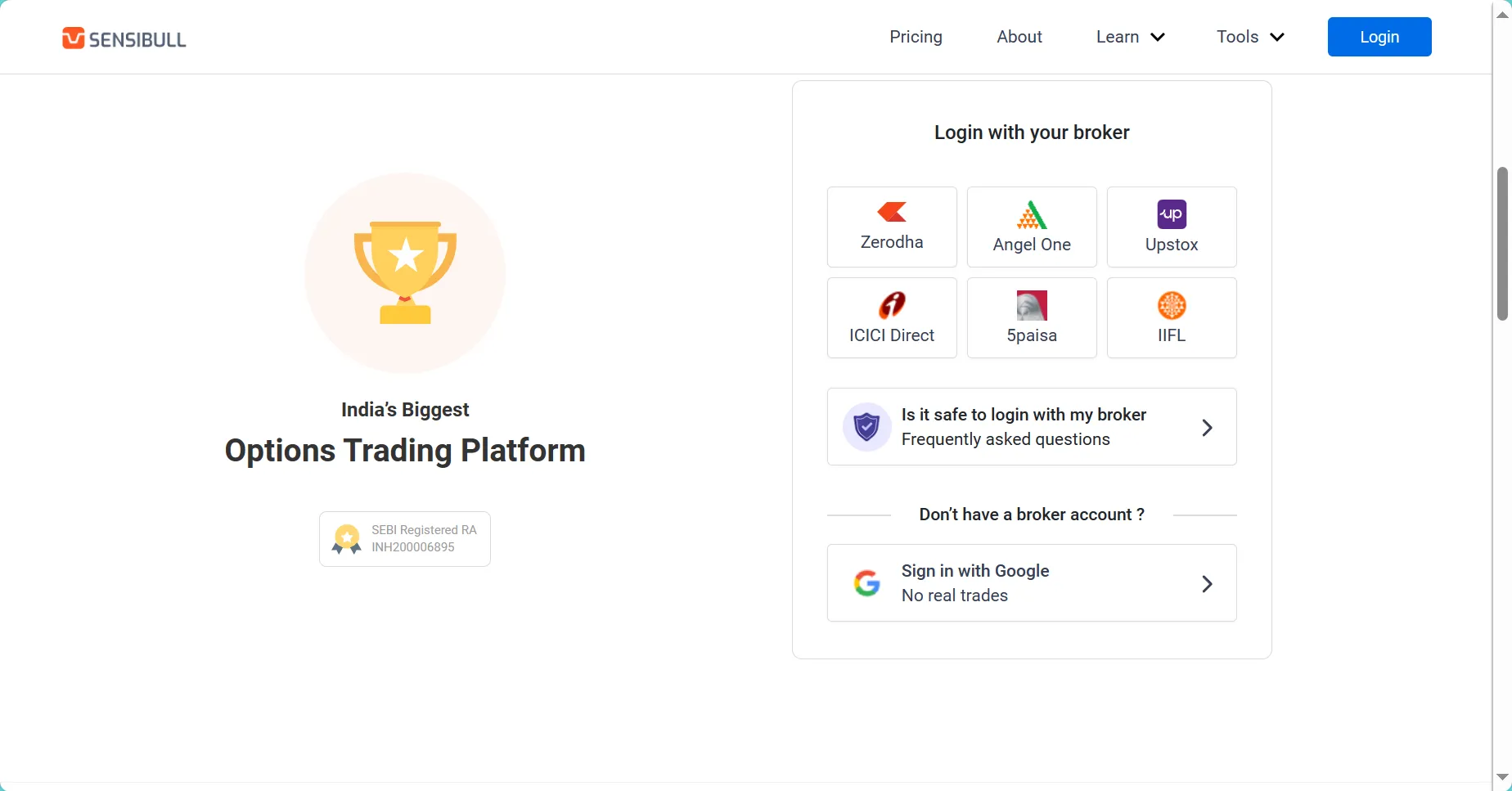
Task: Log in with IIFL broker
Action: 1171,317
